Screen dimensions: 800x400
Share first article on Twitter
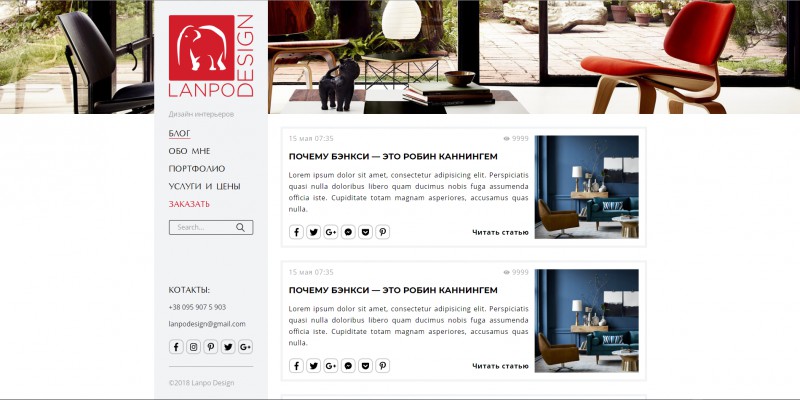point(314,232)
